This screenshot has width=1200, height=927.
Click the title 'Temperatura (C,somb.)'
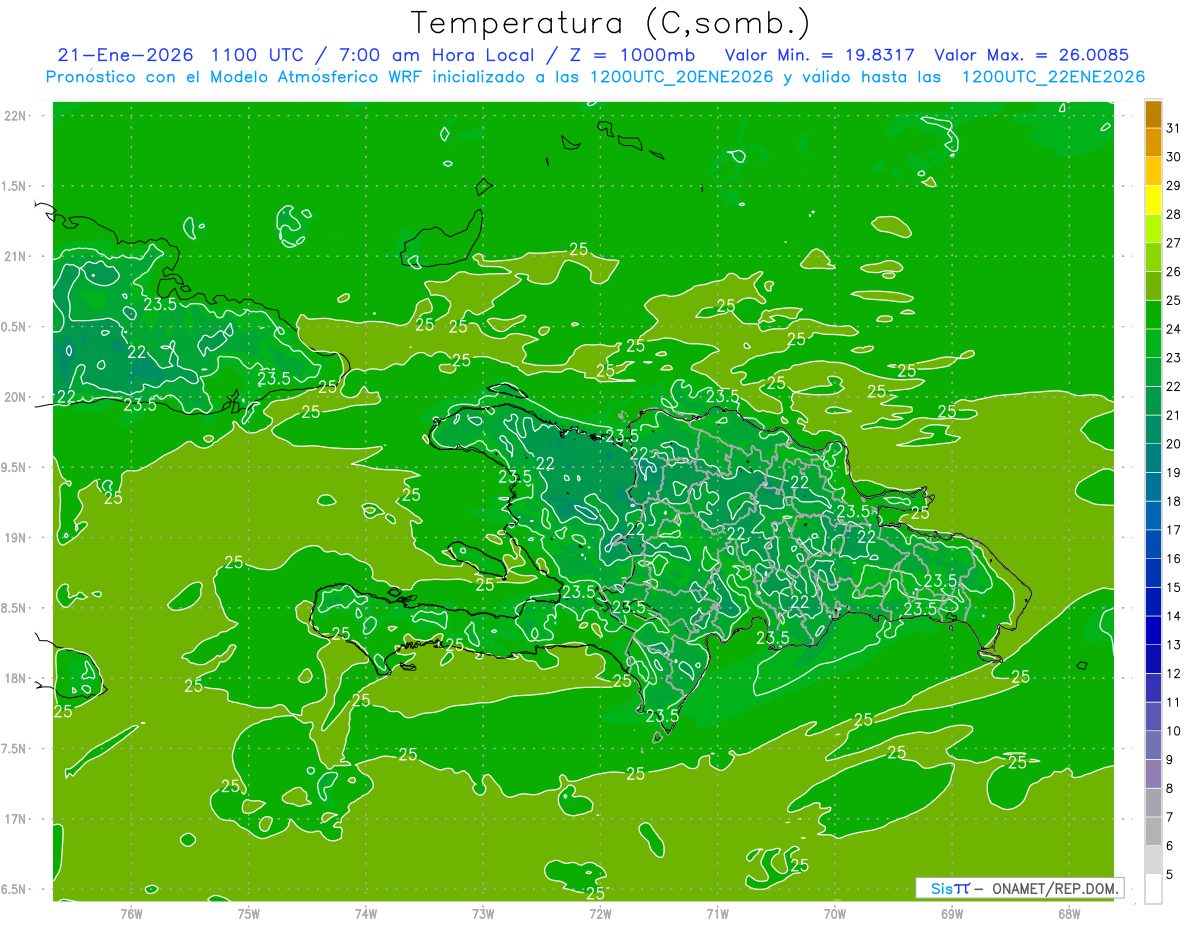click(x=611, y=23)
